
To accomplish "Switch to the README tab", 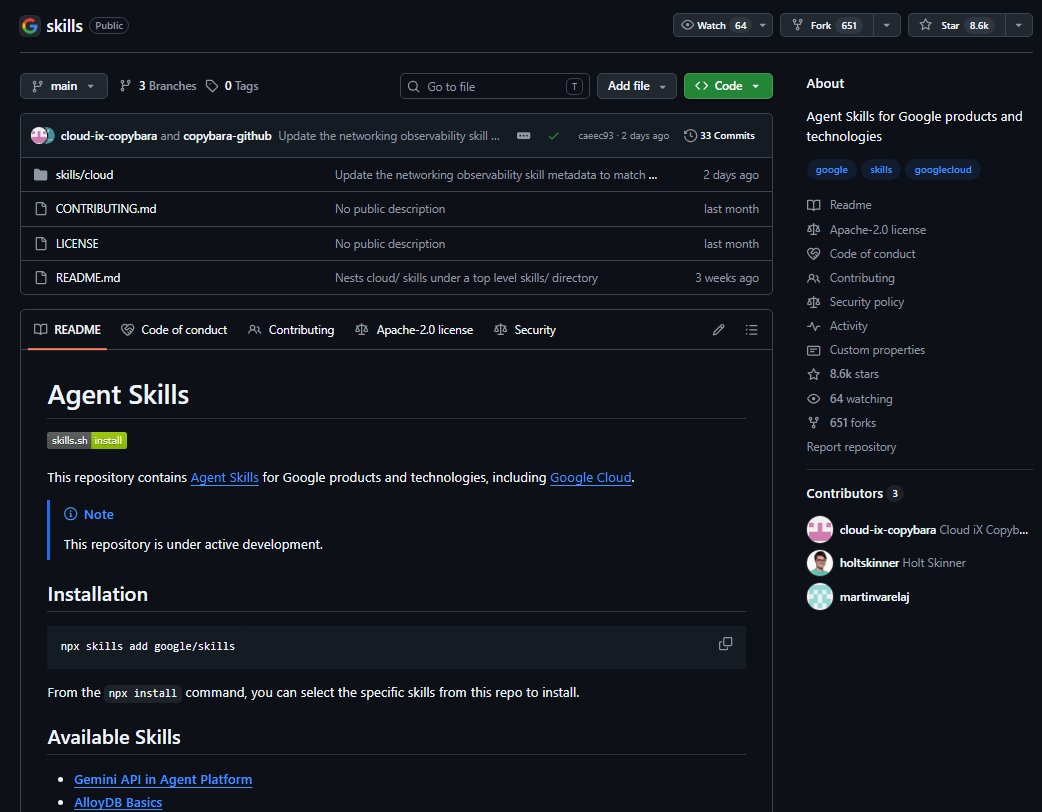I will point(67,330).
